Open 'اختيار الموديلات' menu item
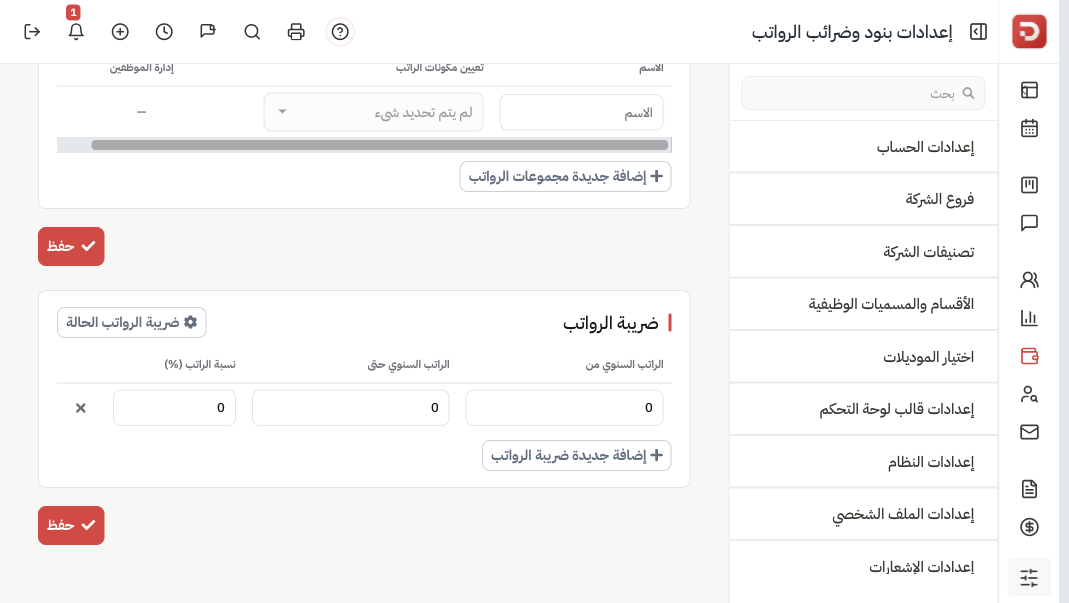 tap(863, 357)
